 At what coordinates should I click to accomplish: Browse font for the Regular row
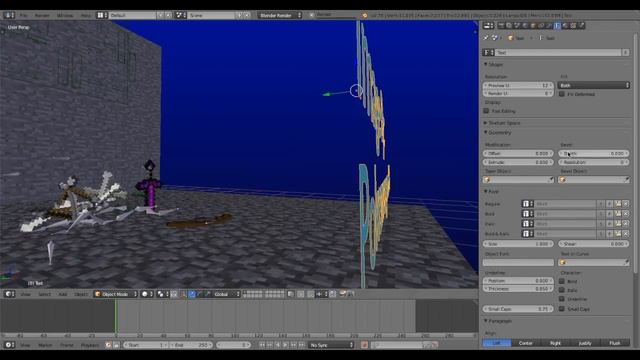click(527, 204)
